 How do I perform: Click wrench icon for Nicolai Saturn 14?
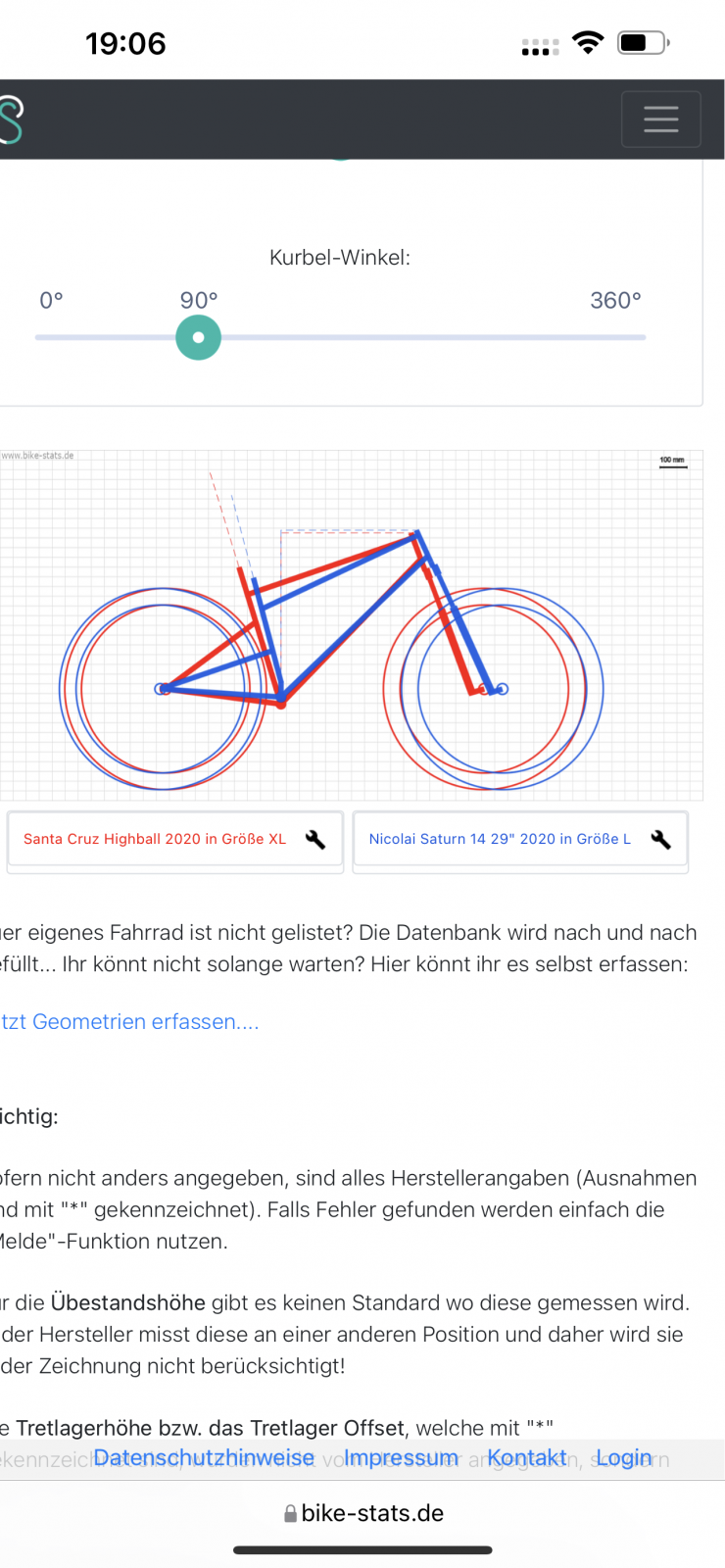pos(661,839)
